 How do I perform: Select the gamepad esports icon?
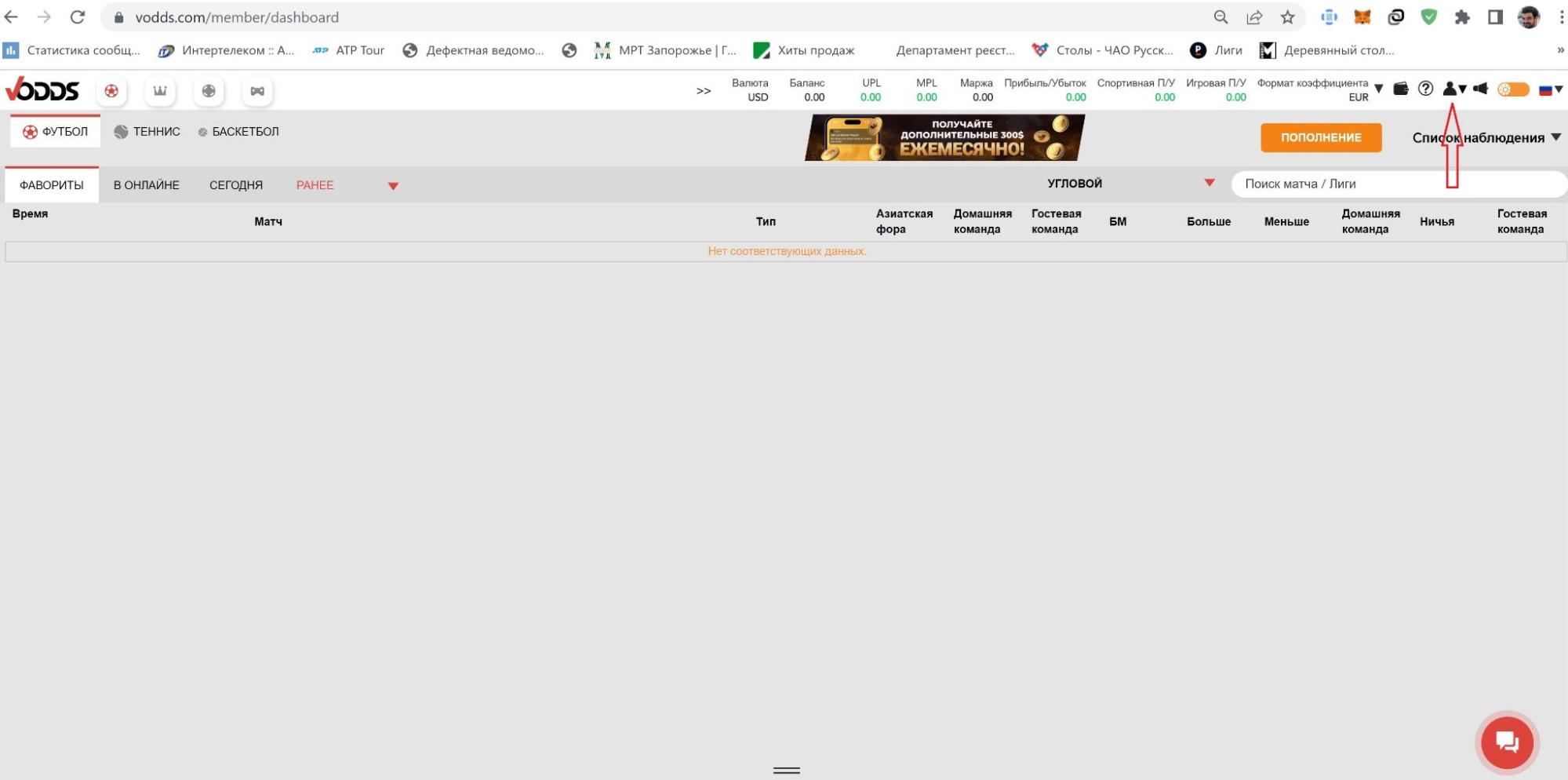point(257,91)
